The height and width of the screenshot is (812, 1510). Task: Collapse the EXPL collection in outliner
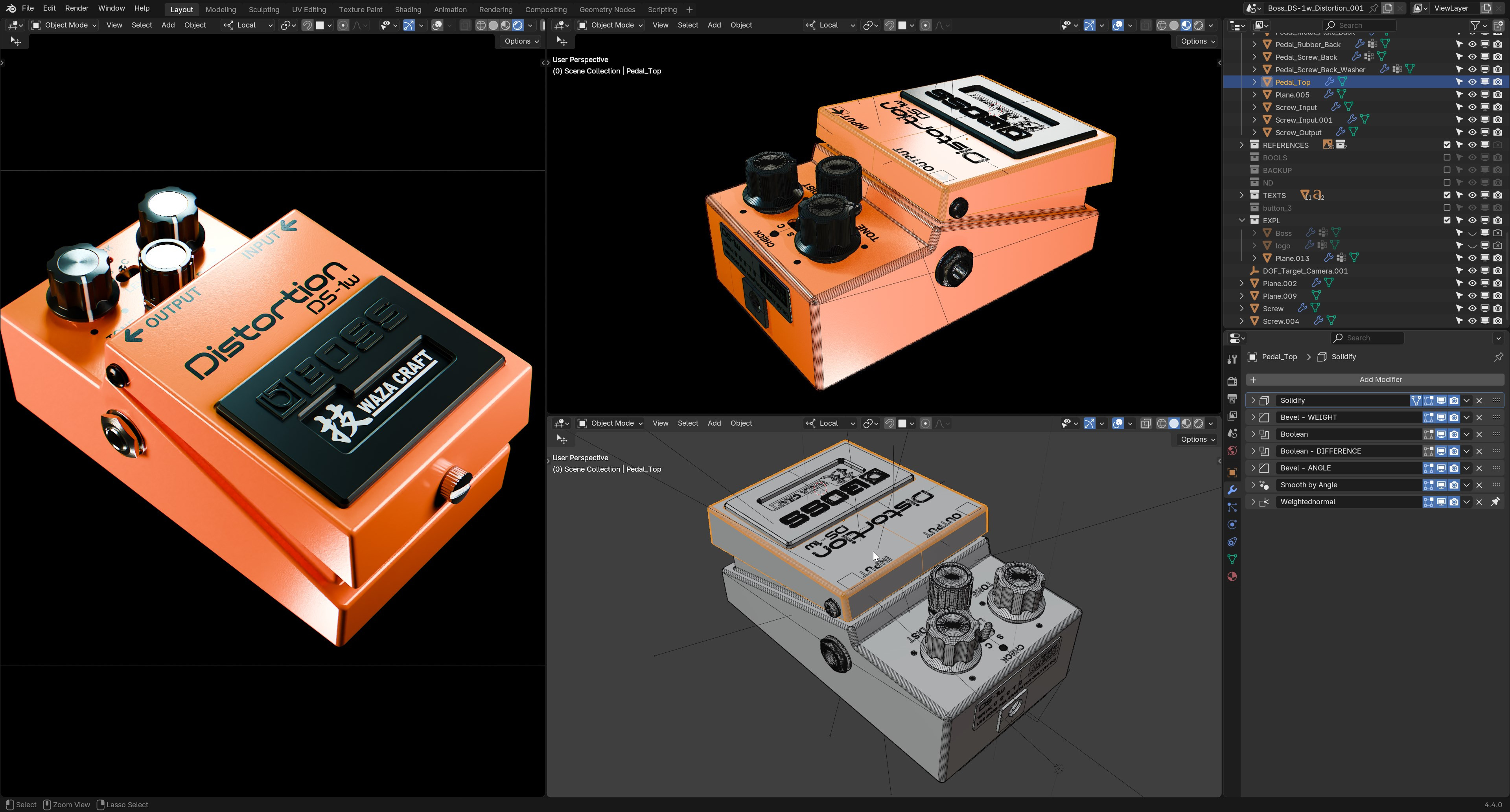[x=1242, y=220]
